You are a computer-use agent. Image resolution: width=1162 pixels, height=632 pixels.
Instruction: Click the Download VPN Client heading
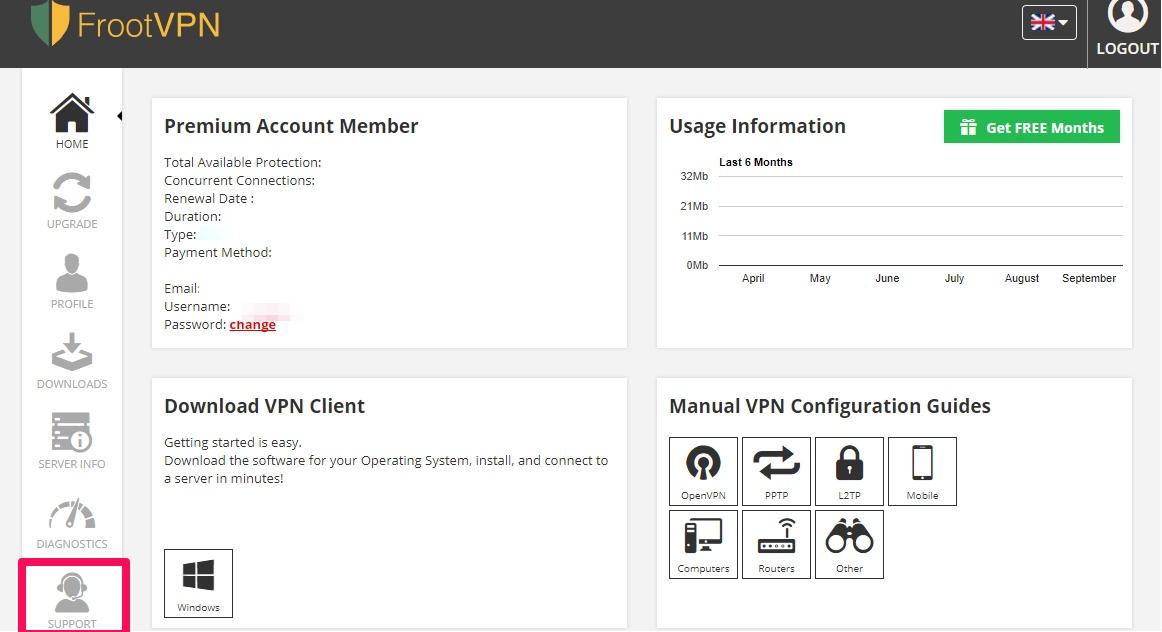(x=265, y=406)
